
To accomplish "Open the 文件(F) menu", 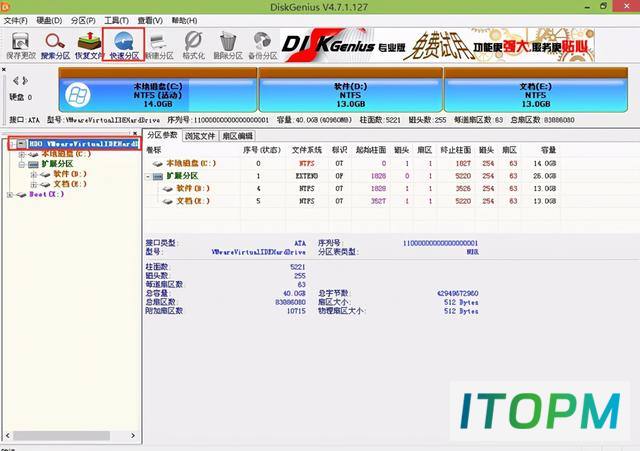I will (16, 20).
